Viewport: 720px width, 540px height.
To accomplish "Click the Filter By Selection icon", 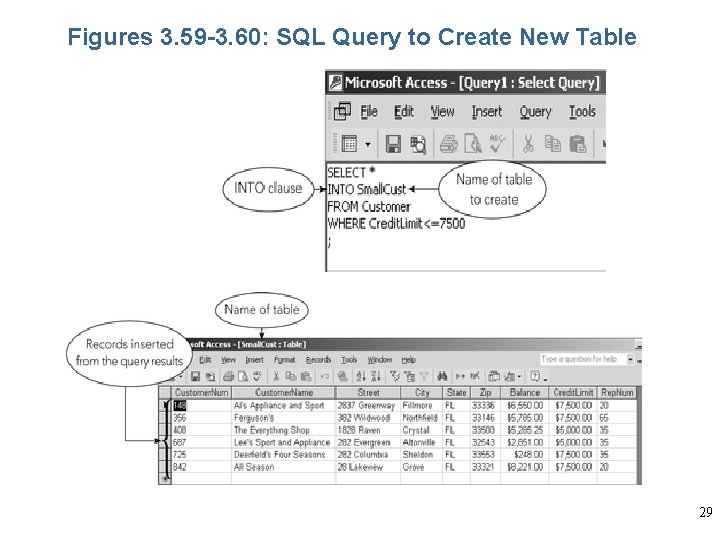I will coord(395,377).
